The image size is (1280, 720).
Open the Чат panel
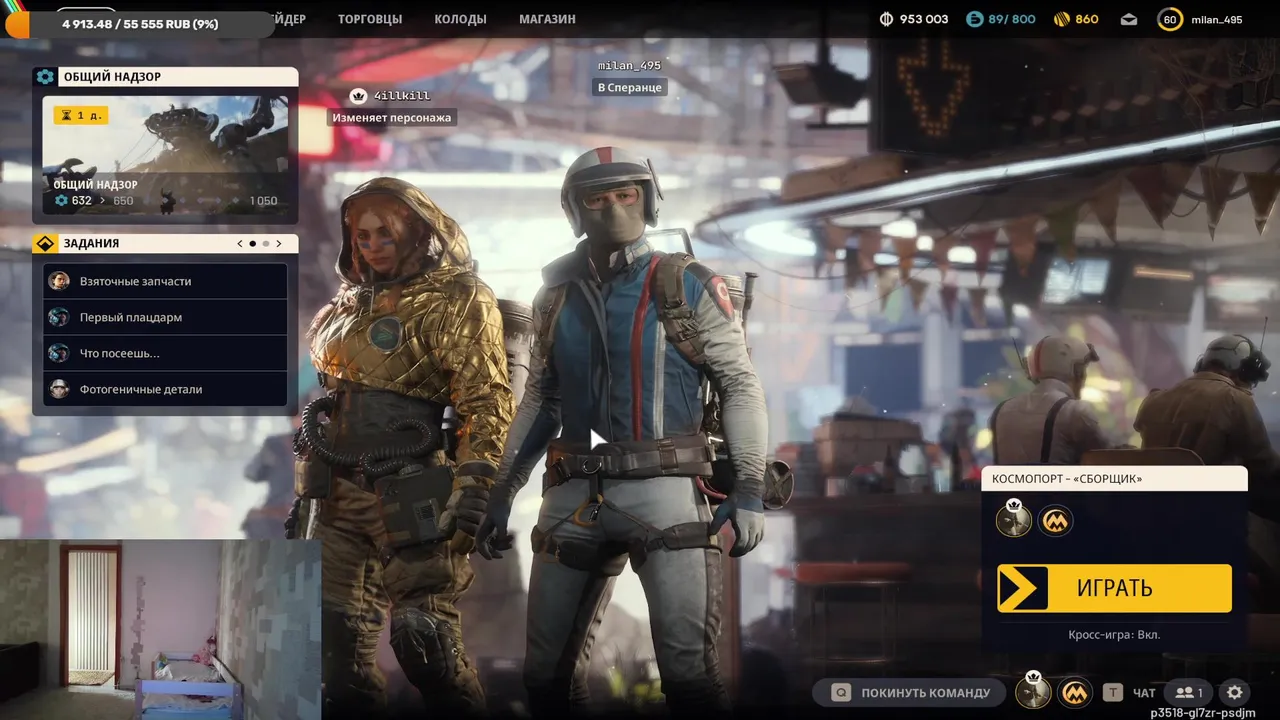click(x=1144, y=692)
